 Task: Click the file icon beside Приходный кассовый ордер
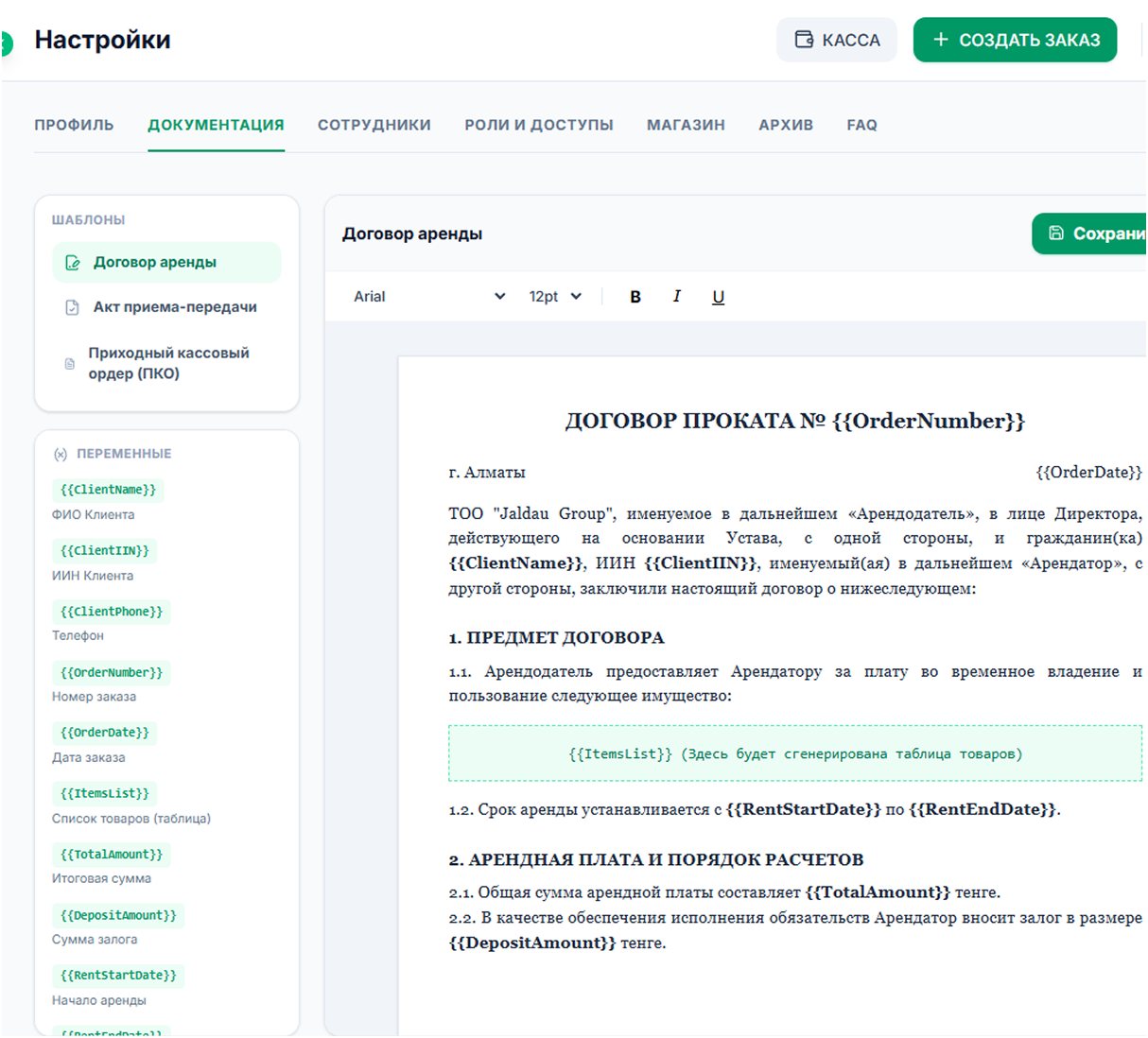tap(69, 363)
